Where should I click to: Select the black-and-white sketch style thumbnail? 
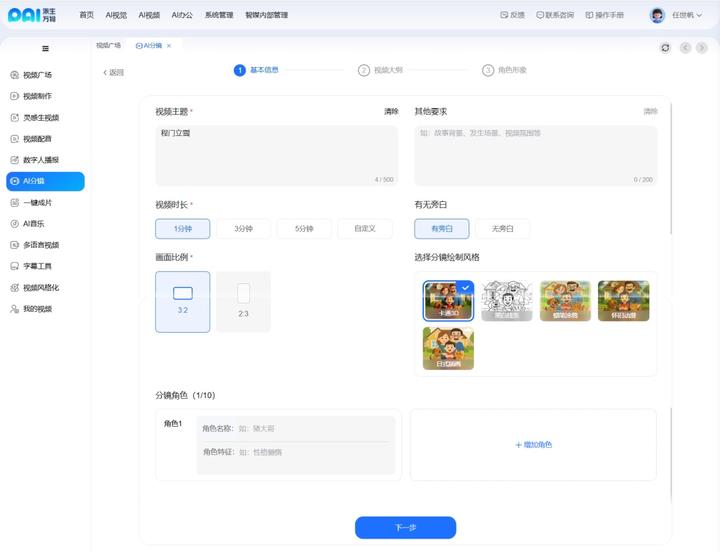click(x=506, y=300)
